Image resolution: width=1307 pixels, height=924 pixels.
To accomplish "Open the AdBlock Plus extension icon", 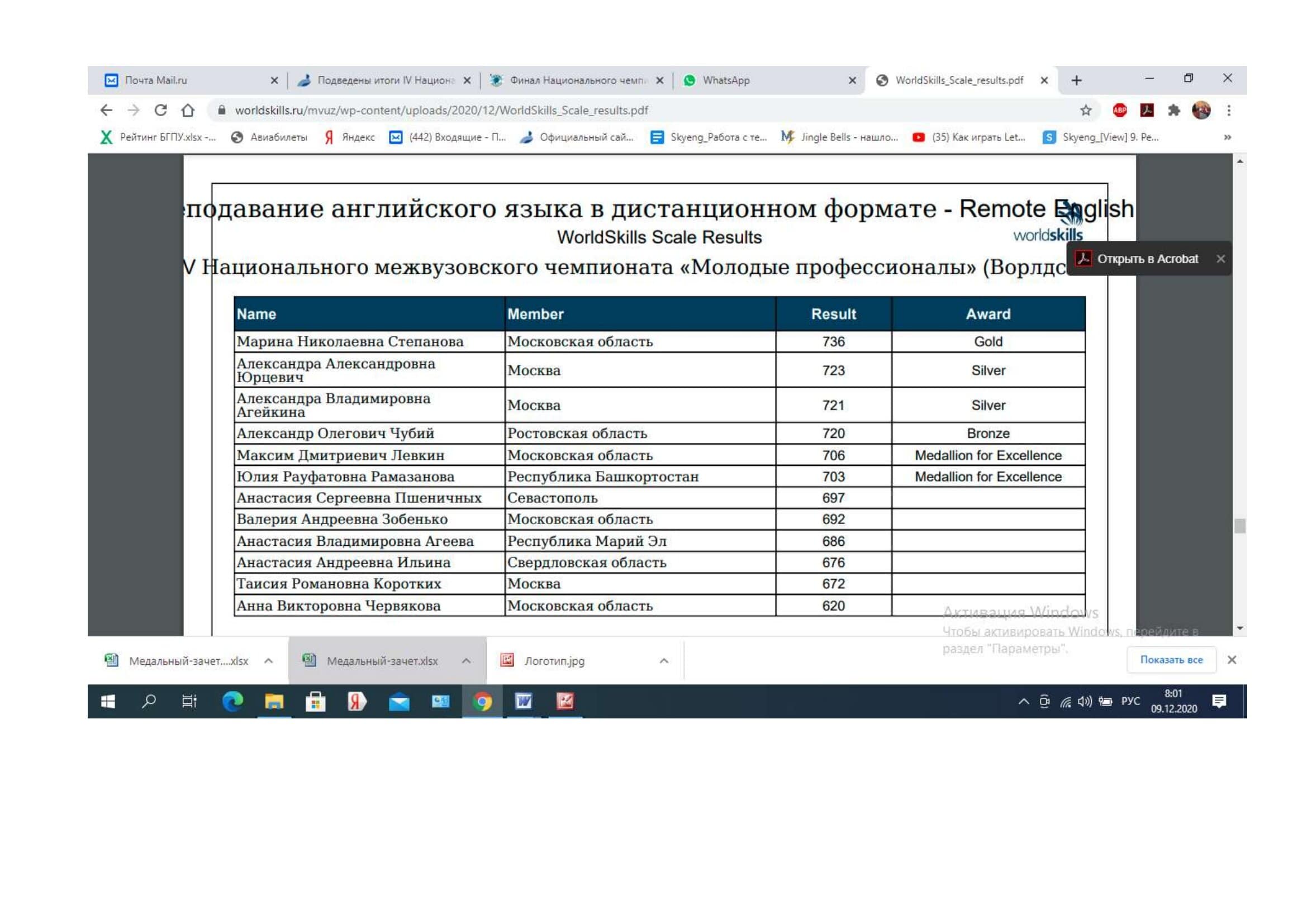I will click(x=1119, y=111).
